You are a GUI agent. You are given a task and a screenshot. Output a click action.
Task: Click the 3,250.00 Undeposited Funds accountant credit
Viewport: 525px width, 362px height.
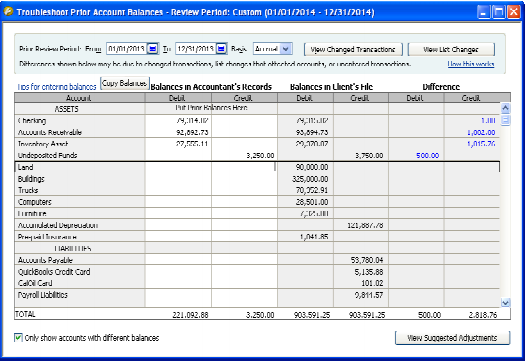[x=260, y=155]
